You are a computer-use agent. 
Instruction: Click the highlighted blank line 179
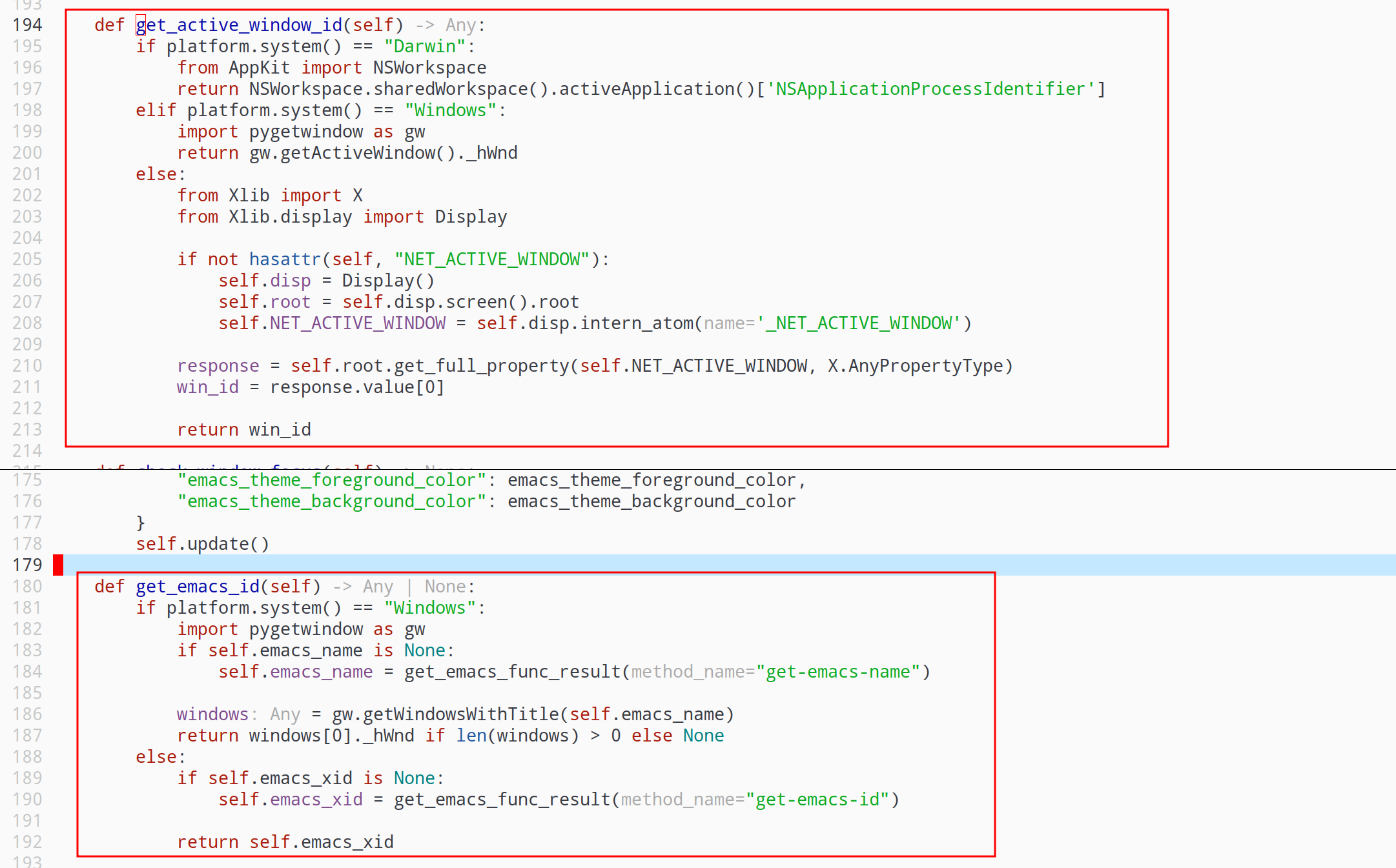[730, 565]
